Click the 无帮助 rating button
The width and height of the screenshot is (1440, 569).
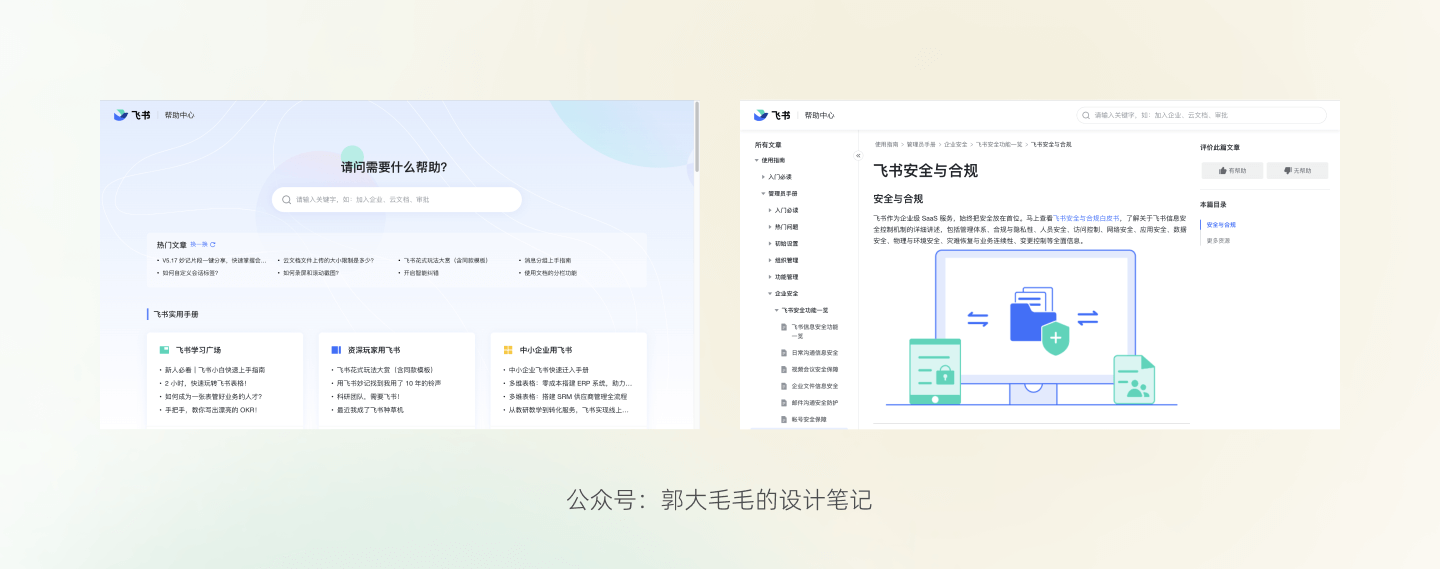tap(1297, 171)
